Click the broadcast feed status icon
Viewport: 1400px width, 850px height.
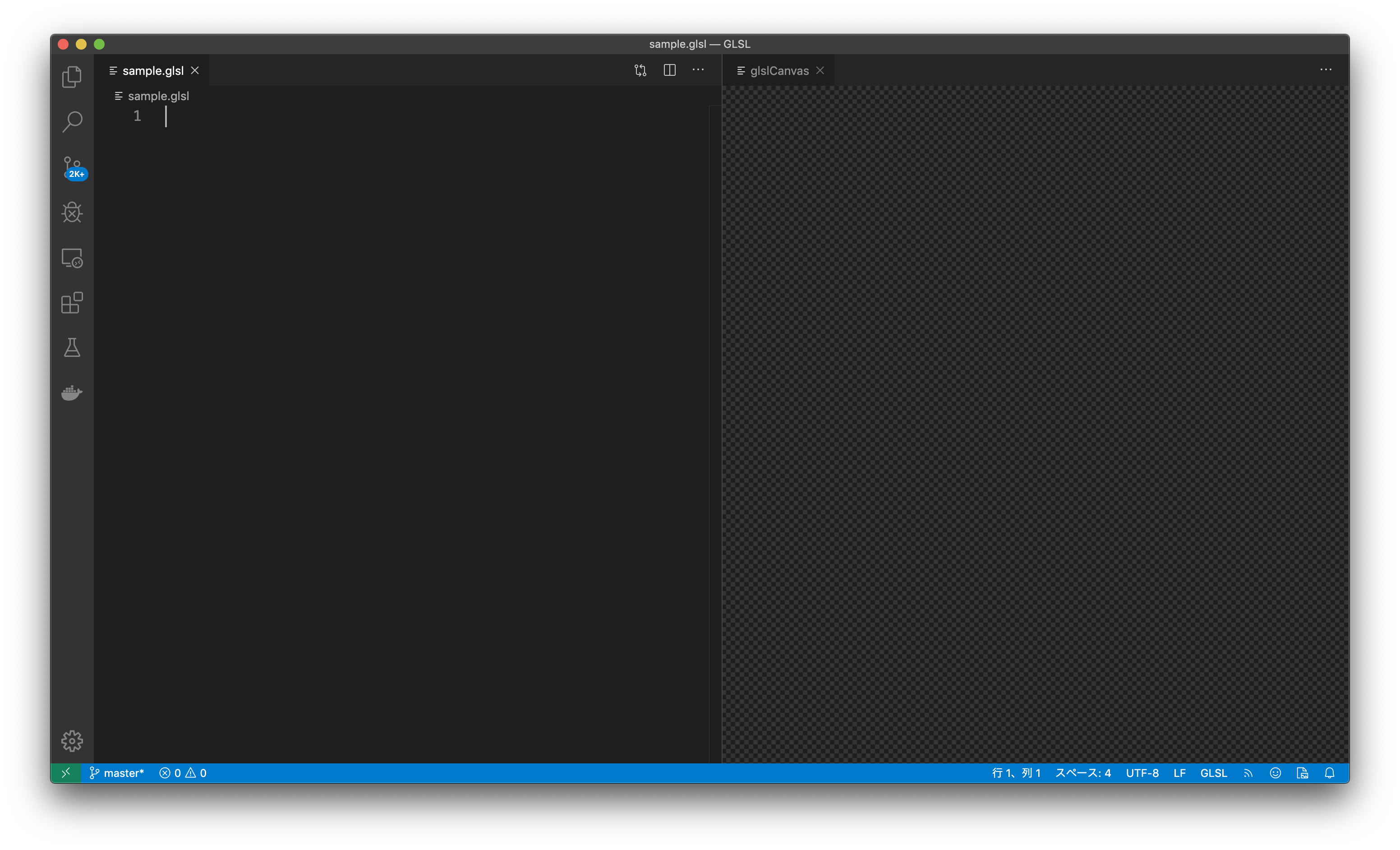click(1248, 773)
